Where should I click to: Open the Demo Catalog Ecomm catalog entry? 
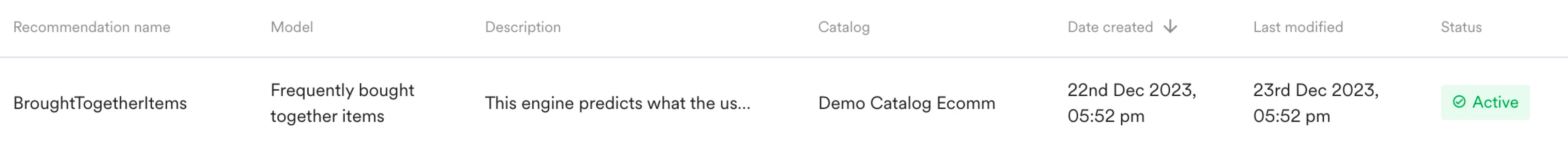(906, 104)
